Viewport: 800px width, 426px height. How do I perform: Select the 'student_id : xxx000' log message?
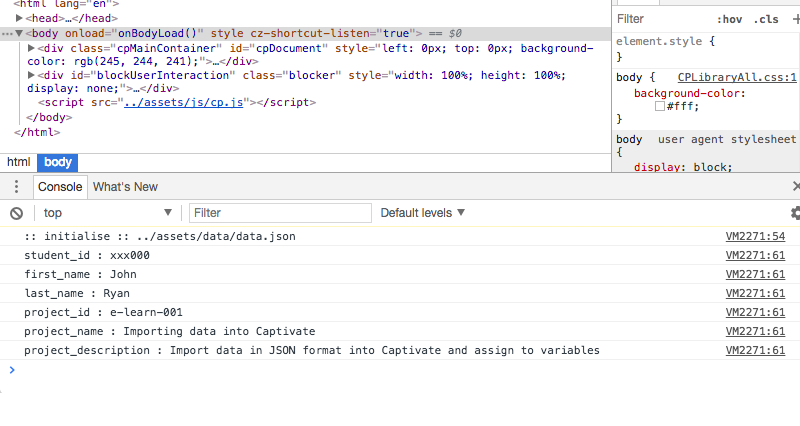87,255
